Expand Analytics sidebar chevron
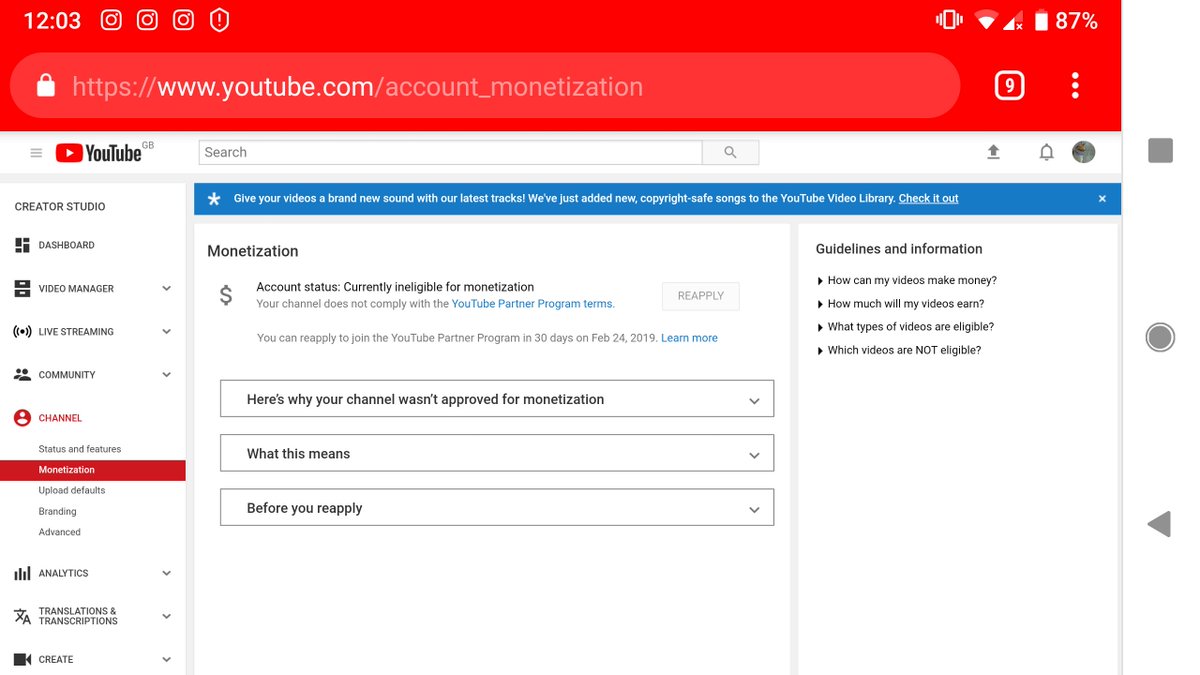The image size is (1200, 675). tap(166, 573)
